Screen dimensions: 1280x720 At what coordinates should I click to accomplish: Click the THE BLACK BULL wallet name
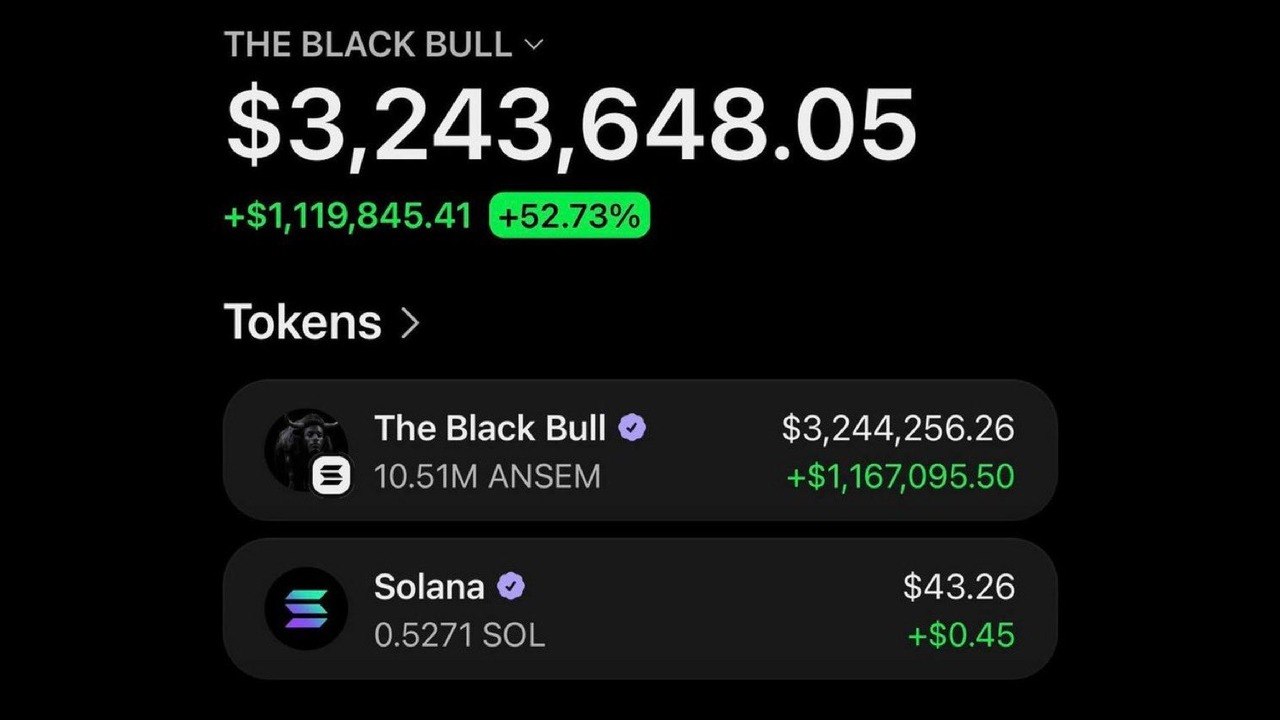click(368, 45)
